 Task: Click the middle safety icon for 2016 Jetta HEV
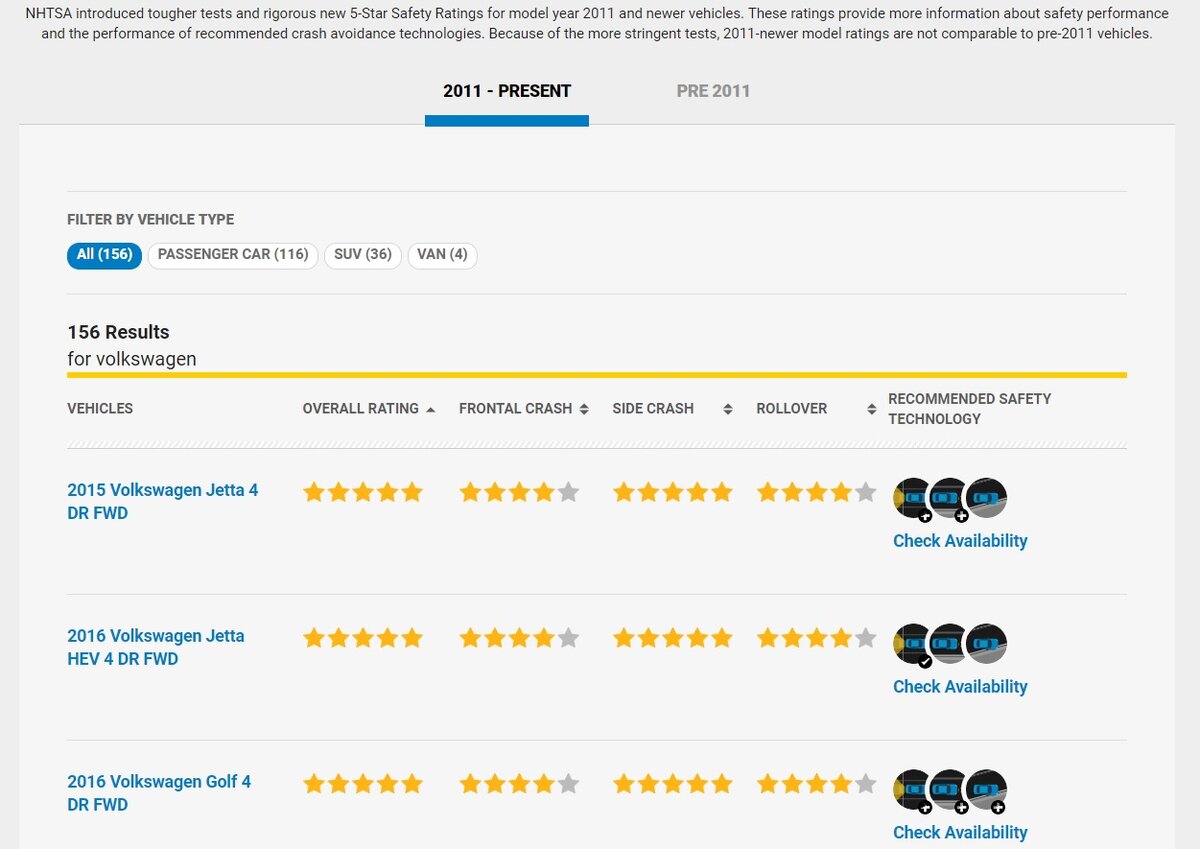point(949,644)
